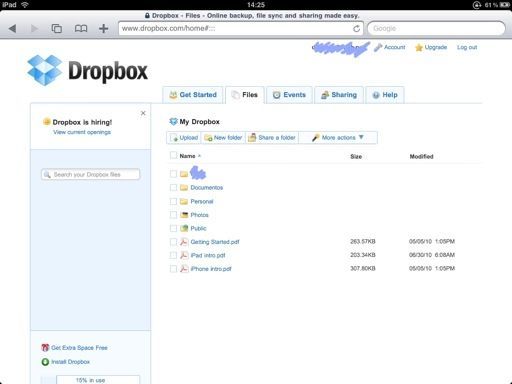
Task: Click the Upgrade link
Action: (x=436, y=47)
